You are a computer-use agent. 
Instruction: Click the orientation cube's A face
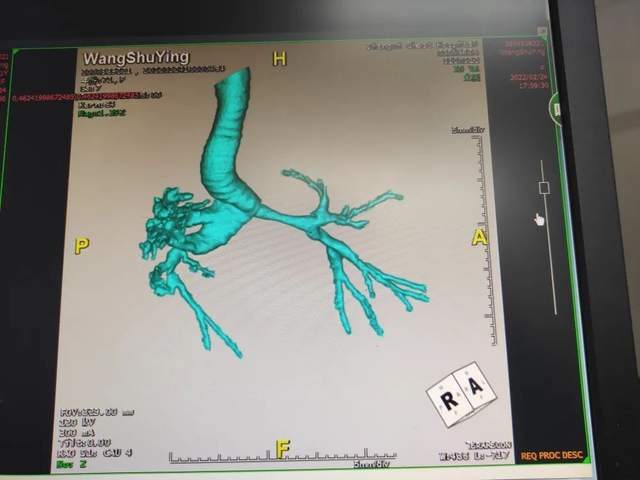(474, 384)
